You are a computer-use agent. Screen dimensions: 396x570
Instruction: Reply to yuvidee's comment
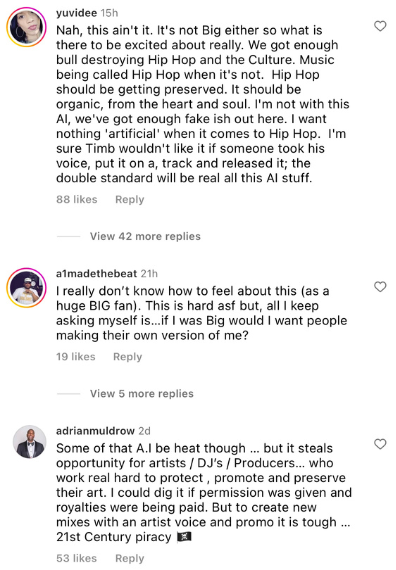[x=130, y=200]
